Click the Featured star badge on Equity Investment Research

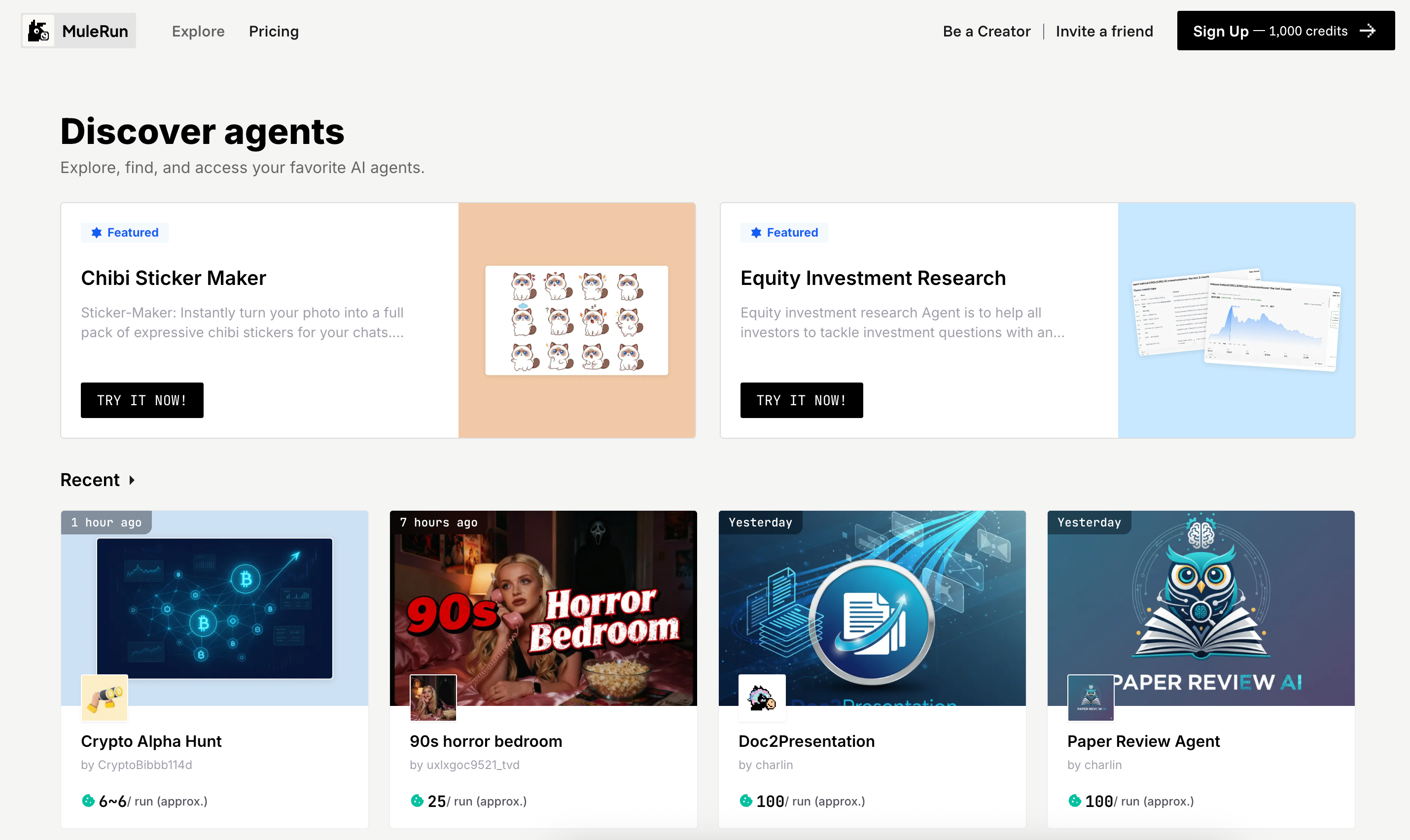(756, 233)
